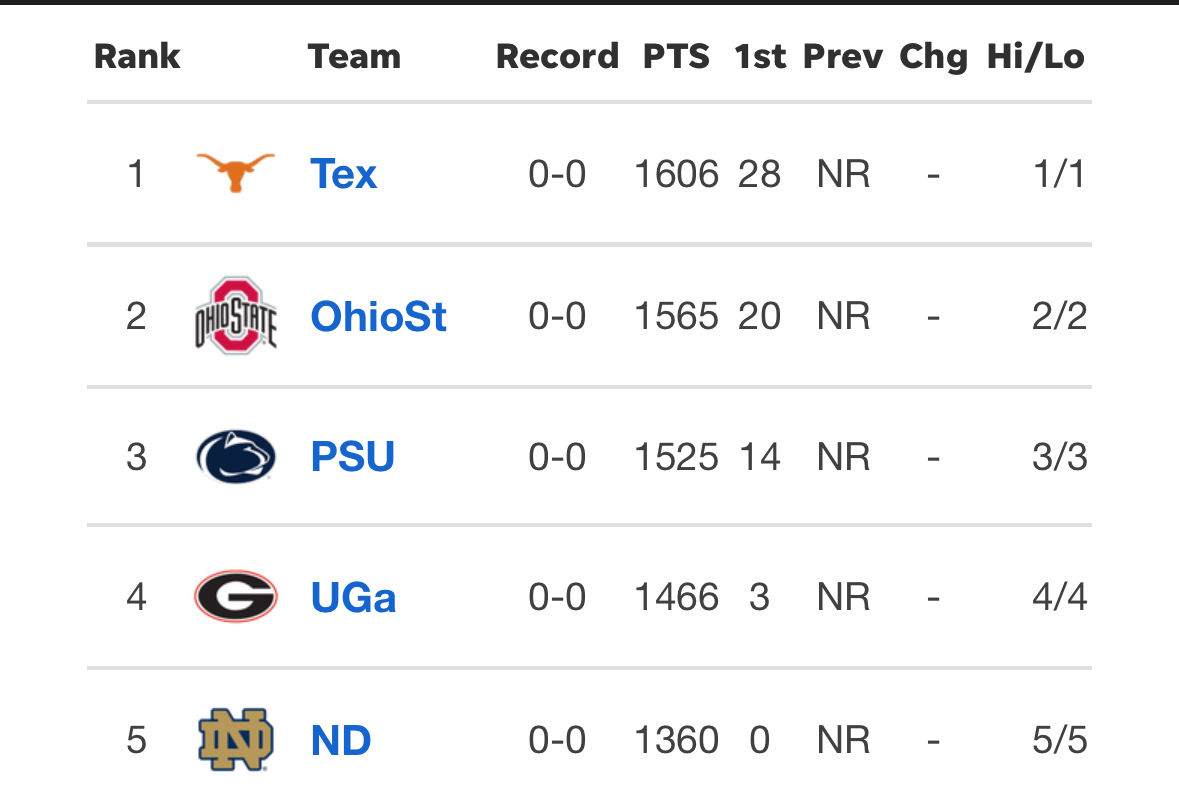Open the OhioSt team link

pyautogui.click(x=378, y=317)
